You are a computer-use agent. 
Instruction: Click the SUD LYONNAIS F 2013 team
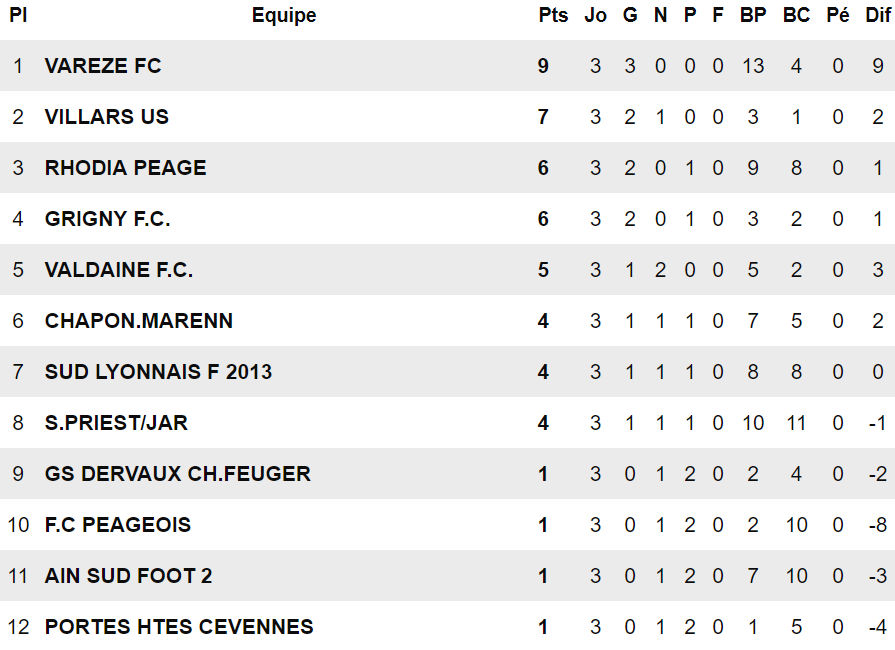pyautogui.click(x=158, y=372)
